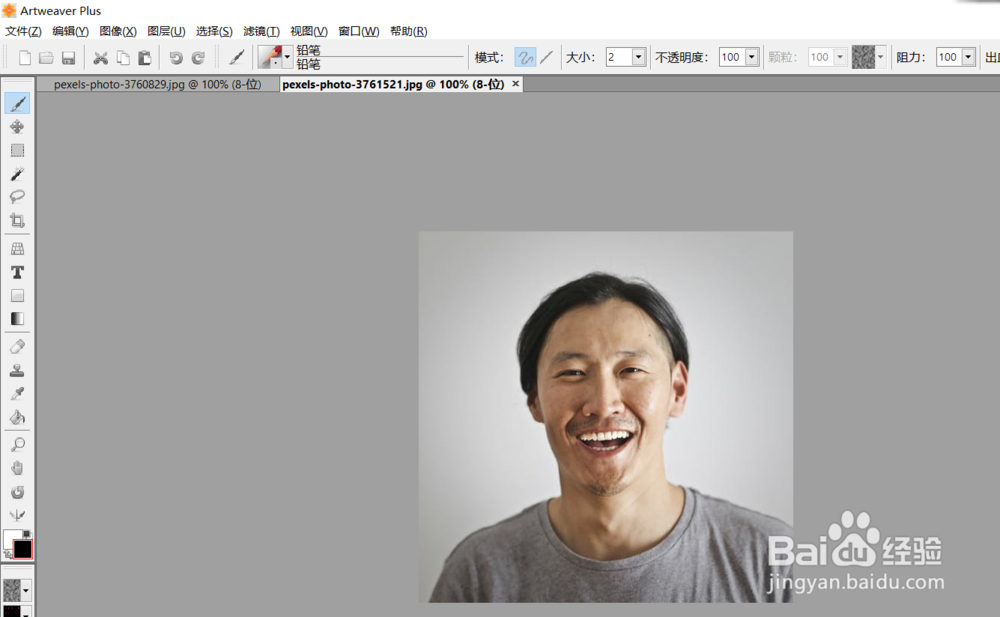Click the 不透明度 opacity value field
Screen dimensions: 1000x617
point(732,57)
